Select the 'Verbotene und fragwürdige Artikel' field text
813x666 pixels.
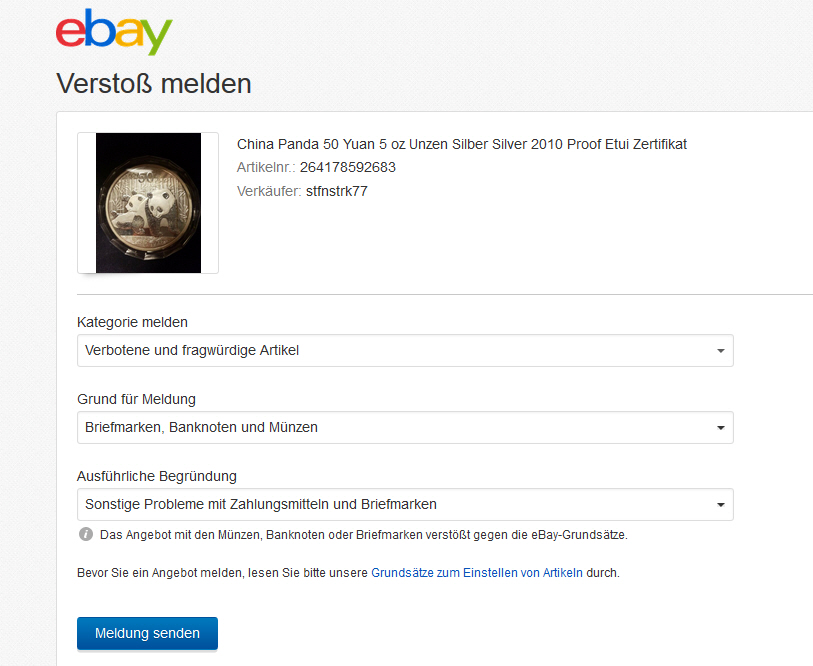[192, 350]
